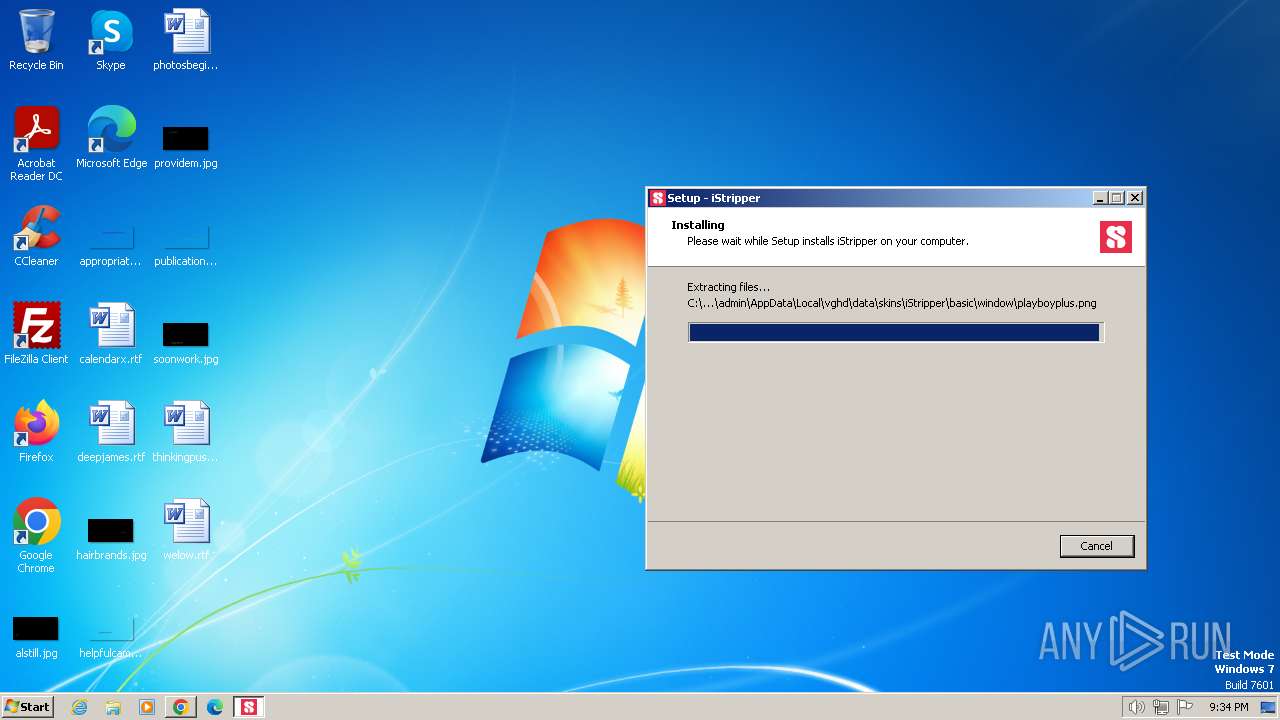Open the CCleaner desktop shortcut
Screen dimensions: 1280x720
[x=36, y=236]
